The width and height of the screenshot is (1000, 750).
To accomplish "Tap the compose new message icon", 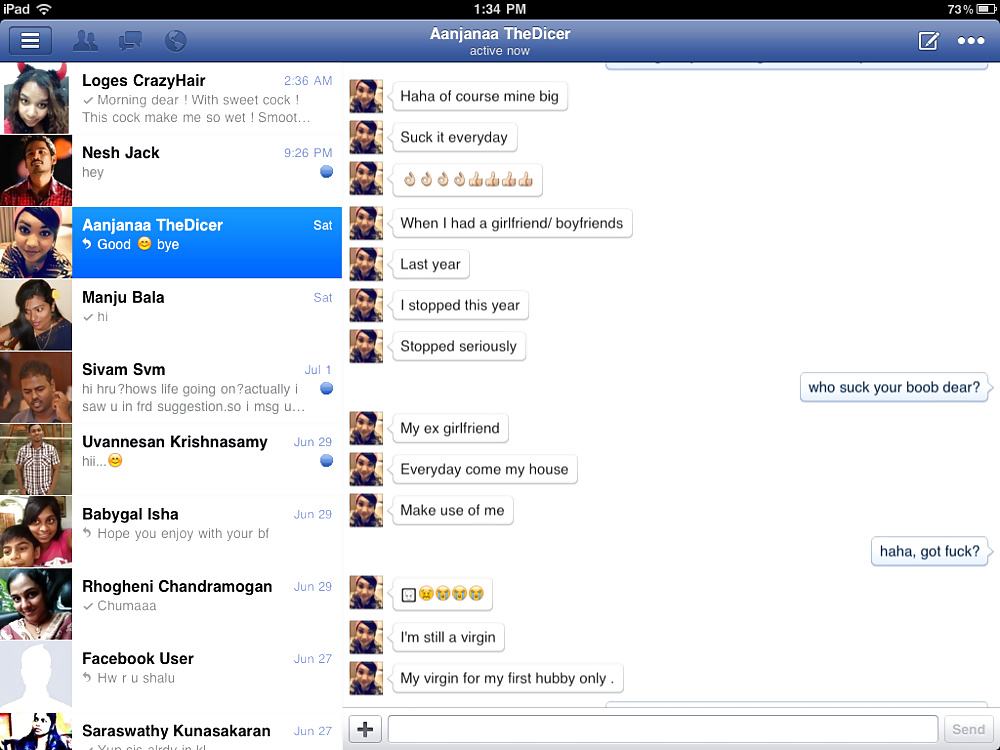I will pyautogui.click(x=928, y=41).
